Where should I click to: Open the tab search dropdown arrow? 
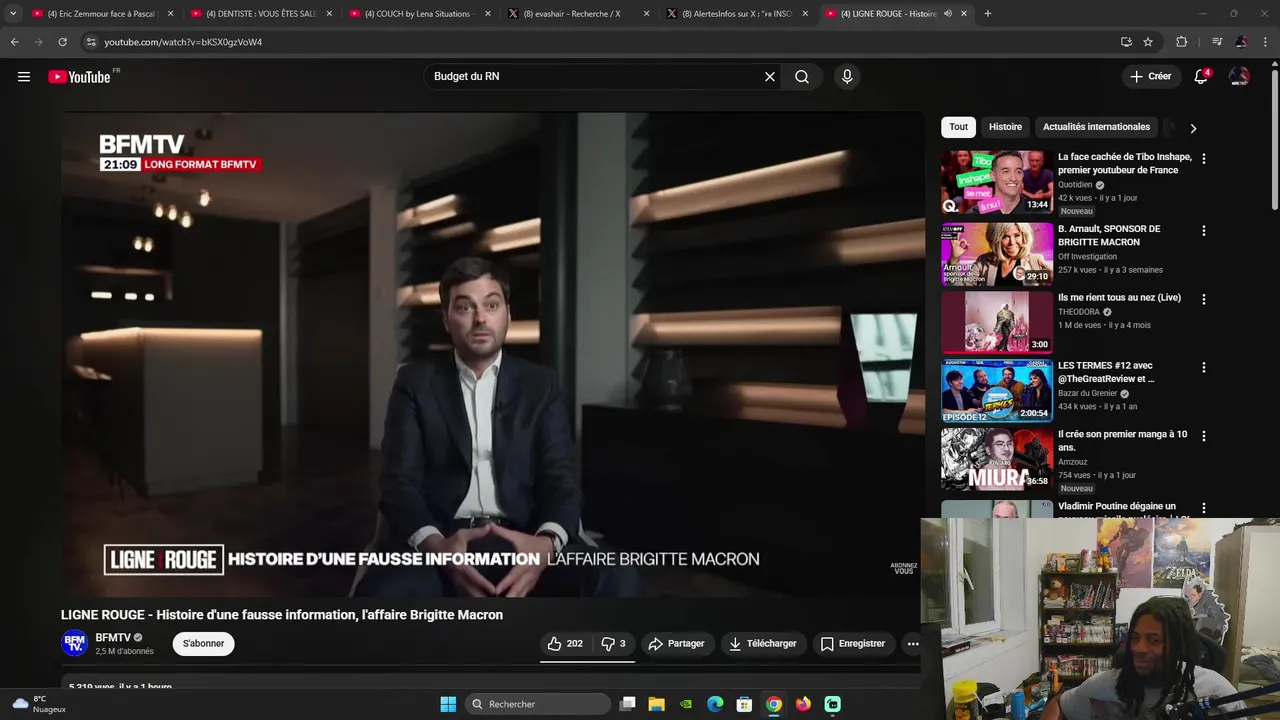13,14
